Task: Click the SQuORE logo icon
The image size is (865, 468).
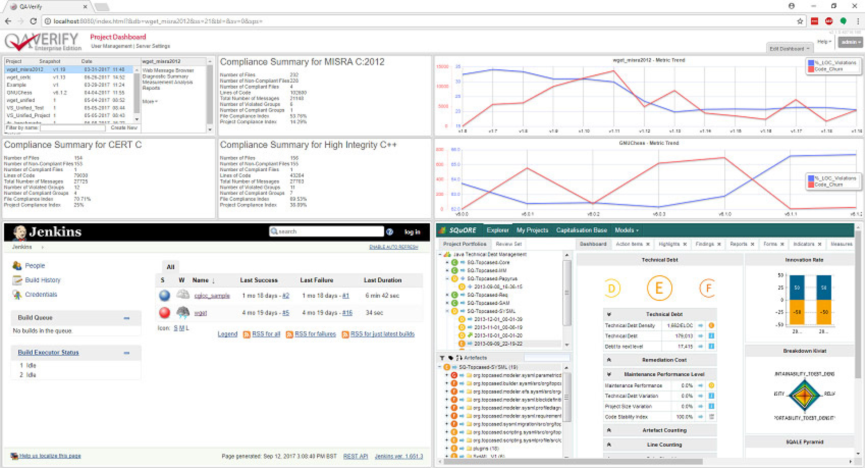Action: (444, 230)
